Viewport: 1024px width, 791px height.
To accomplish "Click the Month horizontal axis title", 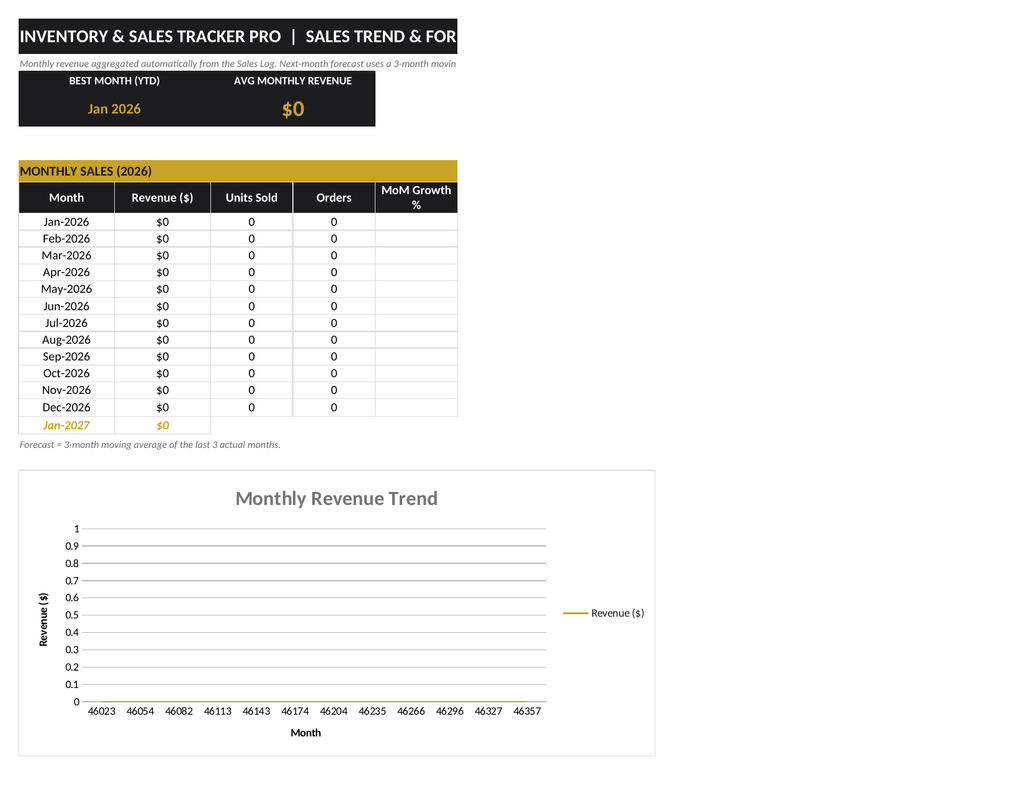I will (x=306, y=733).
